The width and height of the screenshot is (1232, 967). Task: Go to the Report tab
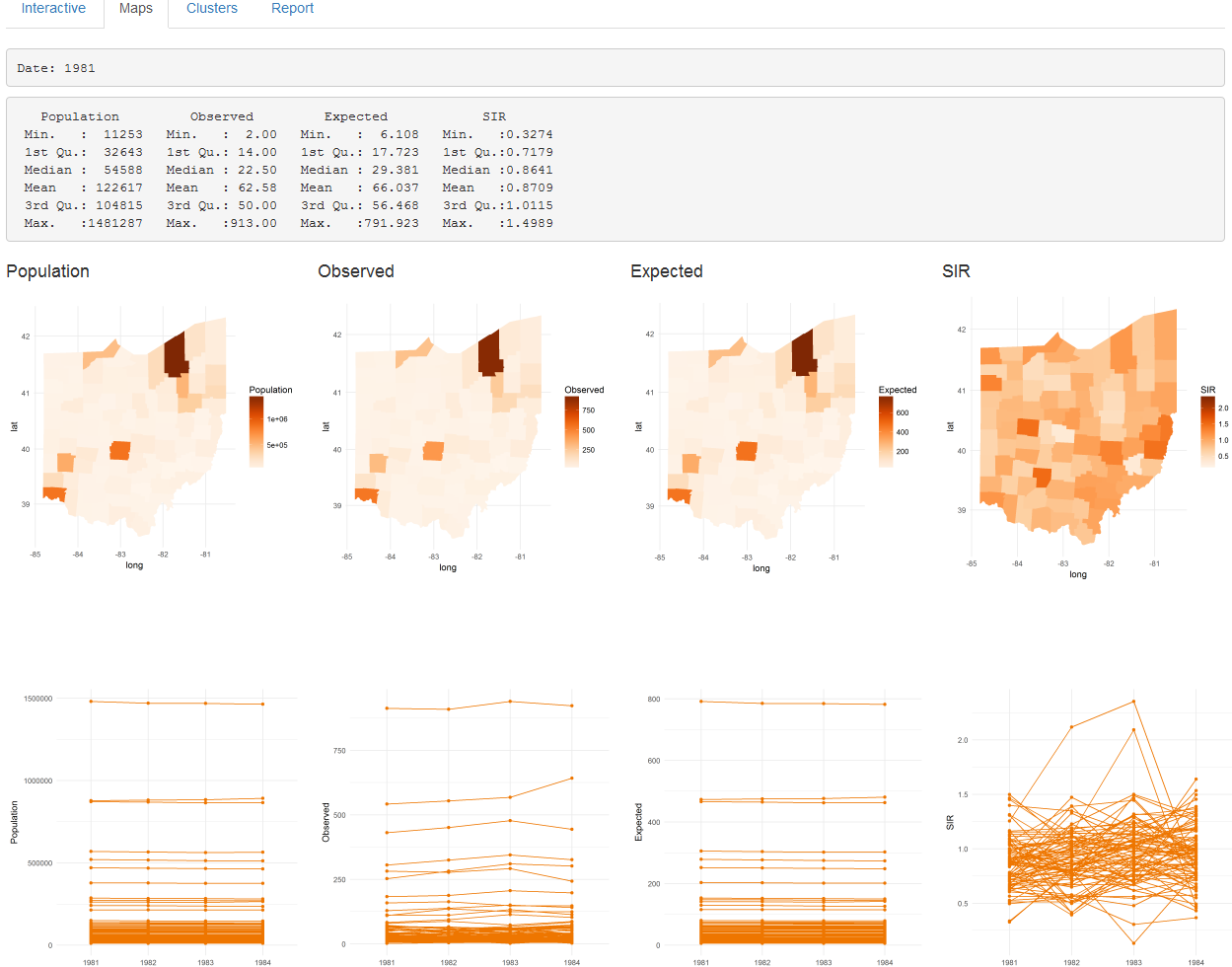[292, 9]
